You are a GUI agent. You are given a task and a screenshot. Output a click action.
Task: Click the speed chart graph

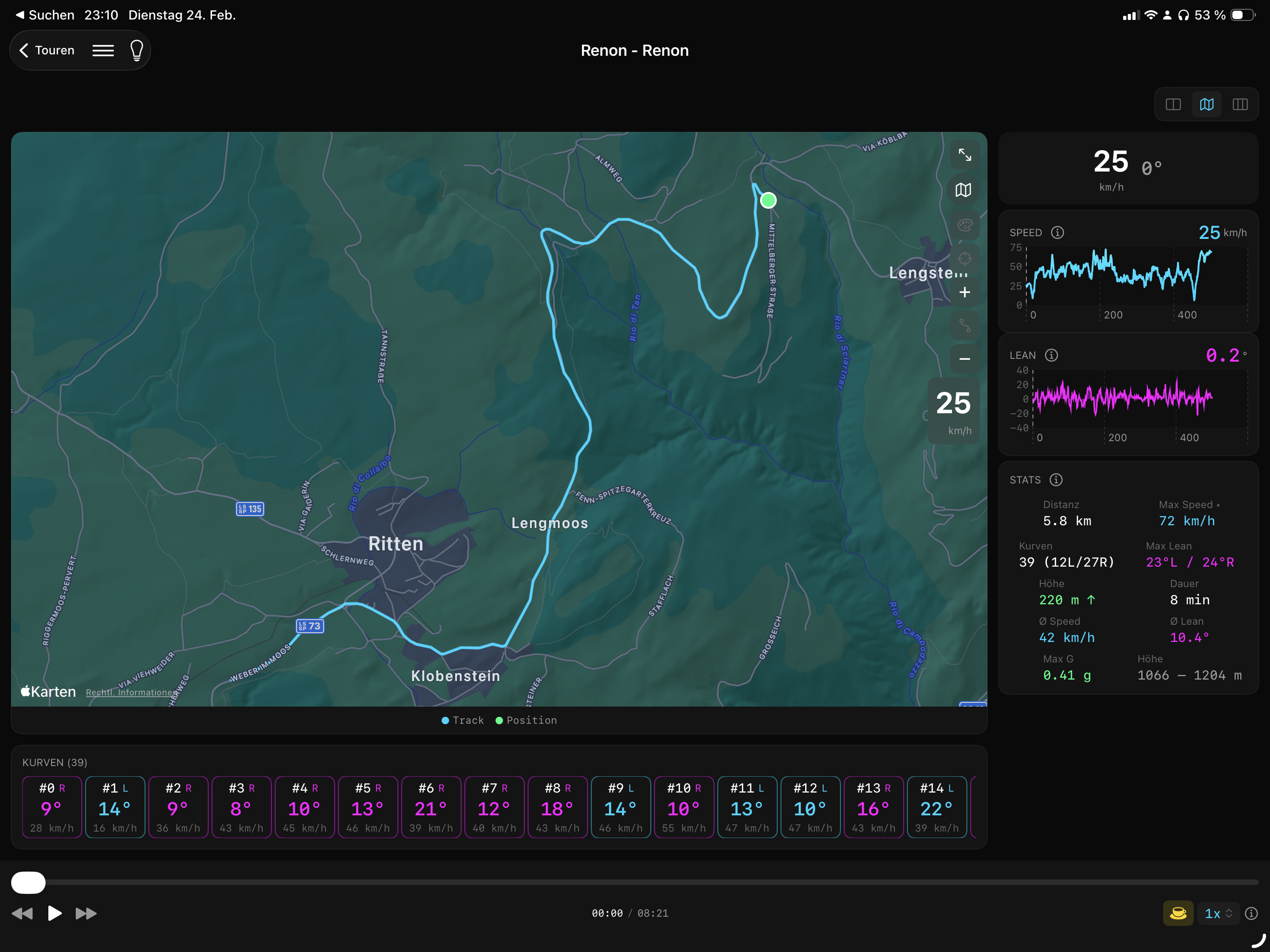point(1137,276)
